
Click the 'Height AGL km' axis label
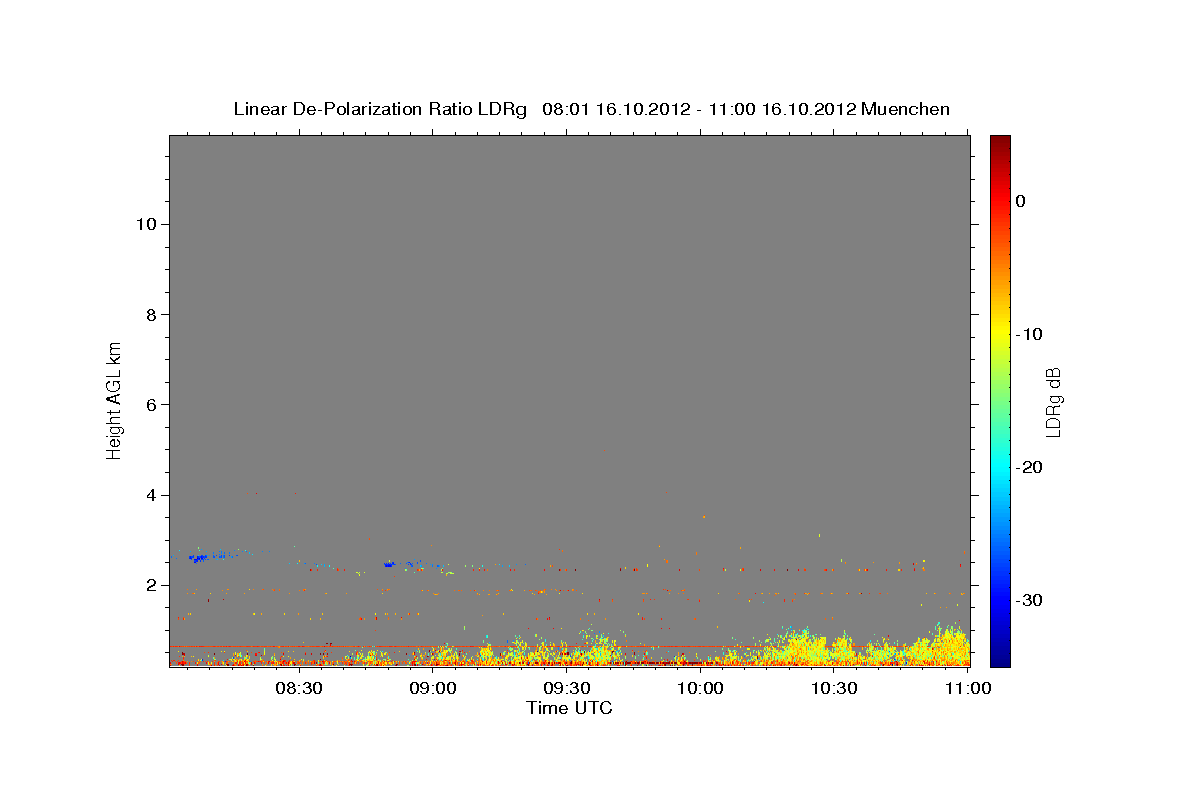click(115, 399)
